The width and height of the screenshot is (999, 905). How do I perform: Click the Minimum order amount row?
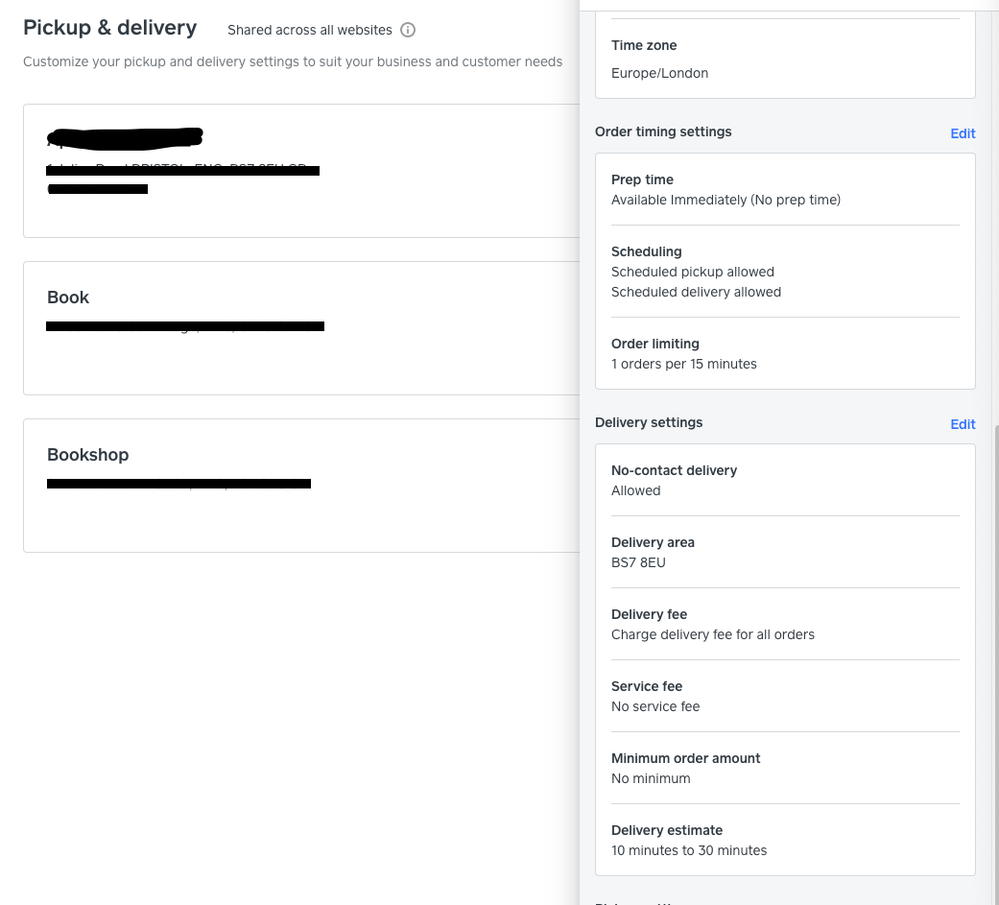(x=784, y=768)
